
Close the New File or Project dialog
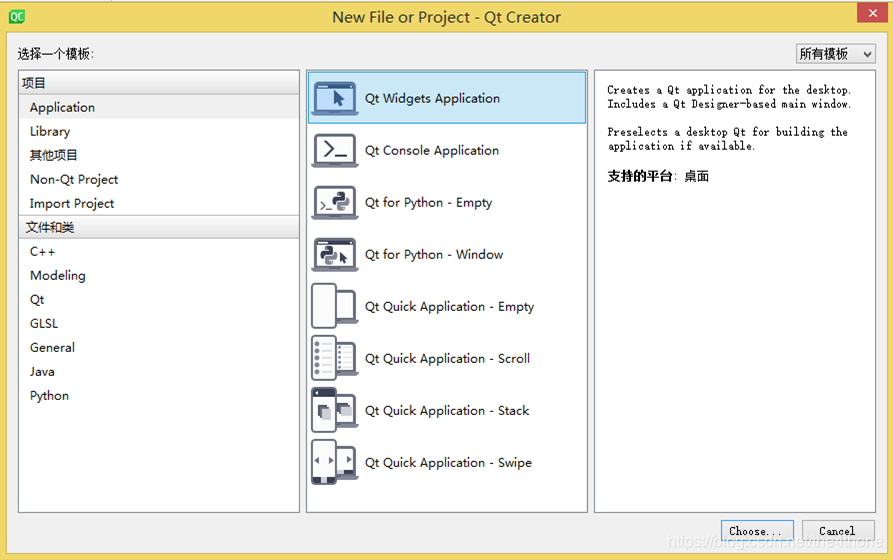(872, 13)
